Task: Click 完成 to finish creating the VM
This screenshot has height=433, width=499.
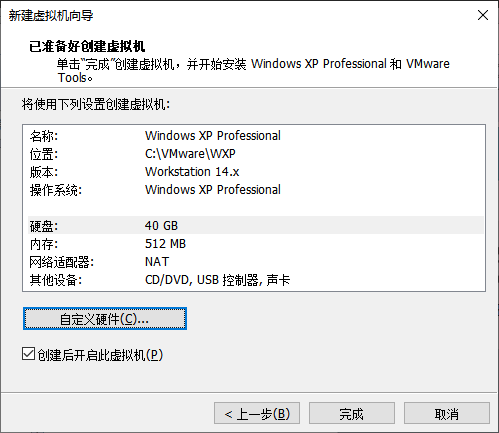Action: pyautogui.click(x=352, y=413)
